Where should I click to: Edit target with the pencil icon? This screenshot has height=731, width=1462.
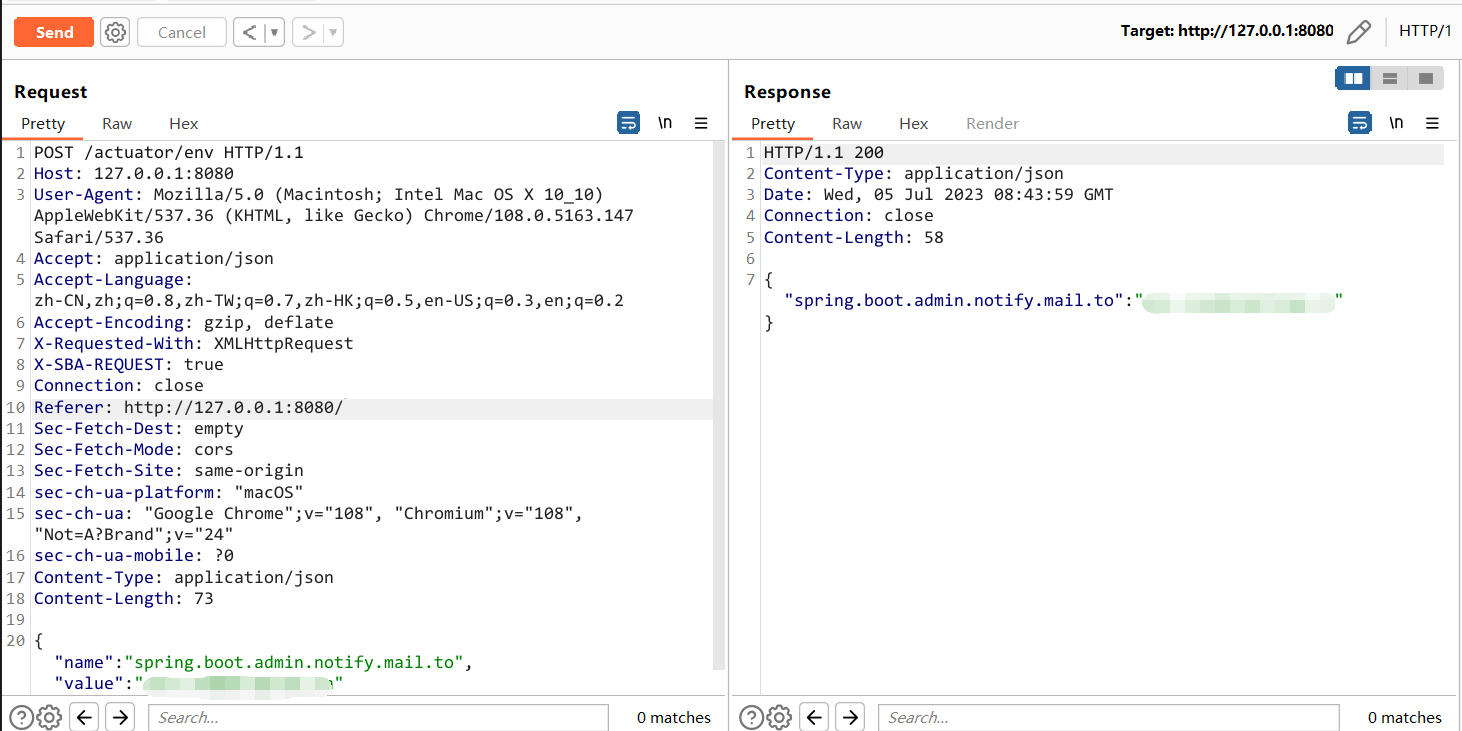pyautogui.click(x=1358, y=32)
